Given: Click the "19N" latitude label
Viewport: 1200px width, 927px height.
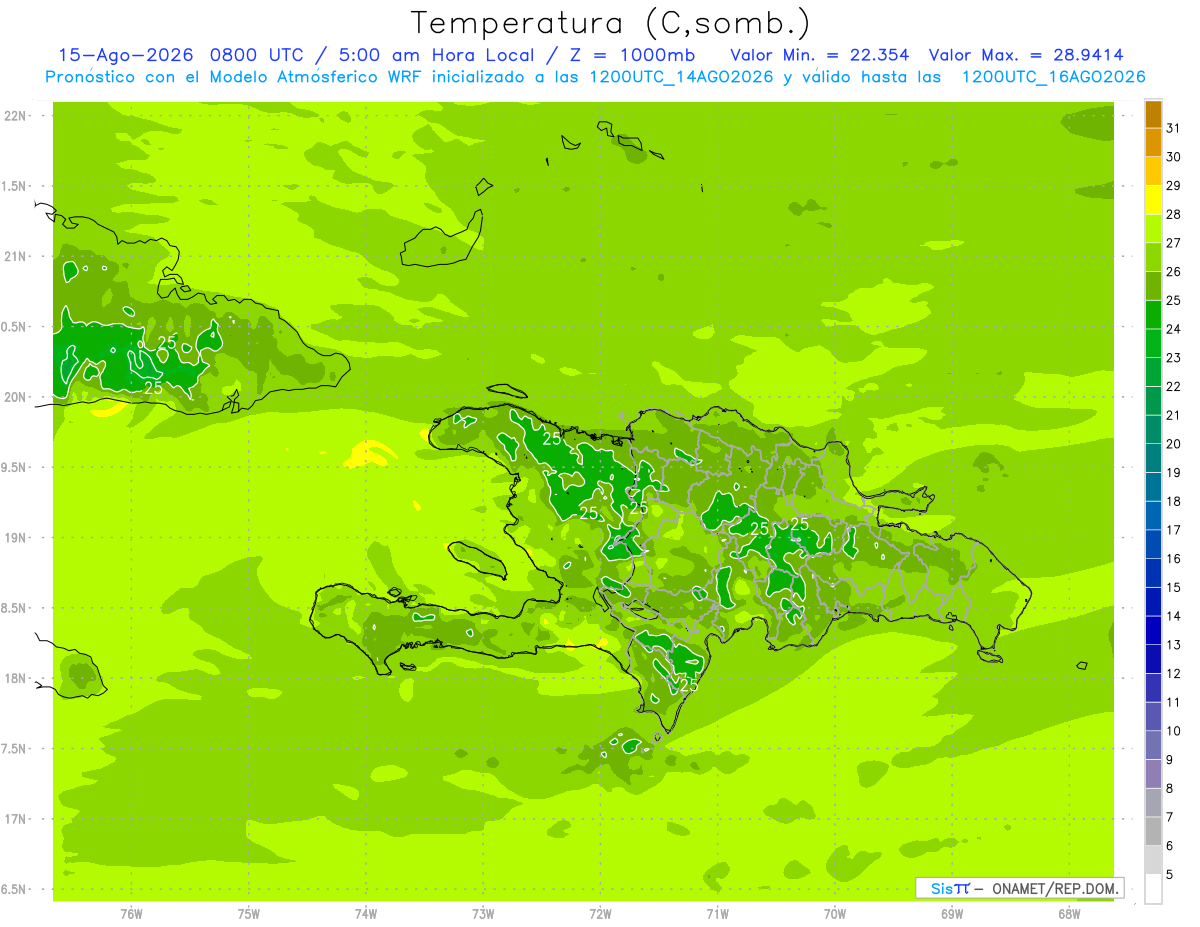Looking at the screenshot, I should tap(15, 538).
